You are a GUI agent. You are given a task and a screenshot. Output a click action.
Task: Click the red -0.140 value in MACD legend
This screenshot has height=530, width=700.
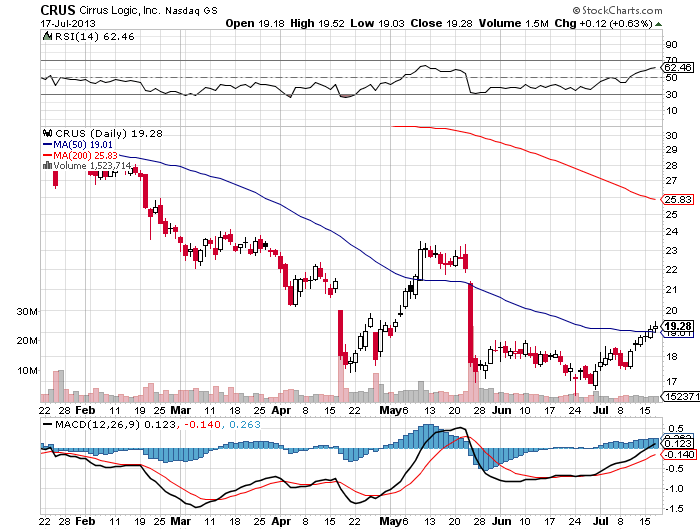click(x=203, y=424)
